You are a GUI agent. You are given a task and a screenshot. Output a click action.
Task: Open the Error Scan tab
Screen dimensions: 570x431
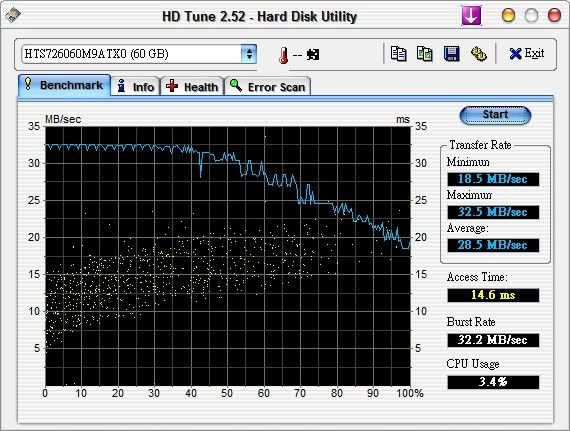(x=268, y=87)
